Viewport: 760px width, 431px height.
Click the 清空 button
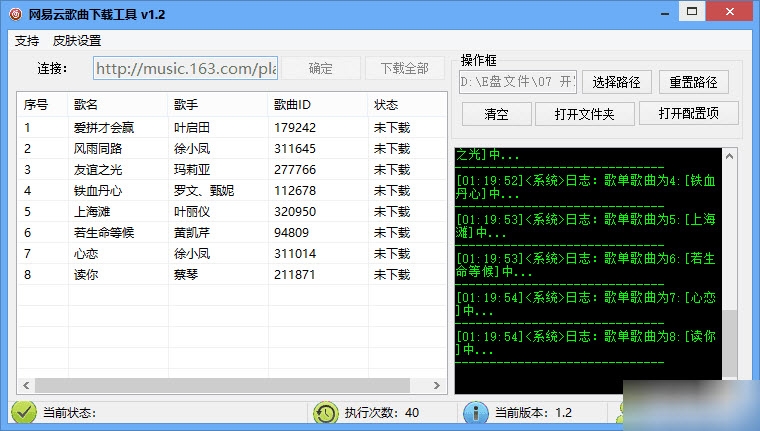tap(496, 114)
